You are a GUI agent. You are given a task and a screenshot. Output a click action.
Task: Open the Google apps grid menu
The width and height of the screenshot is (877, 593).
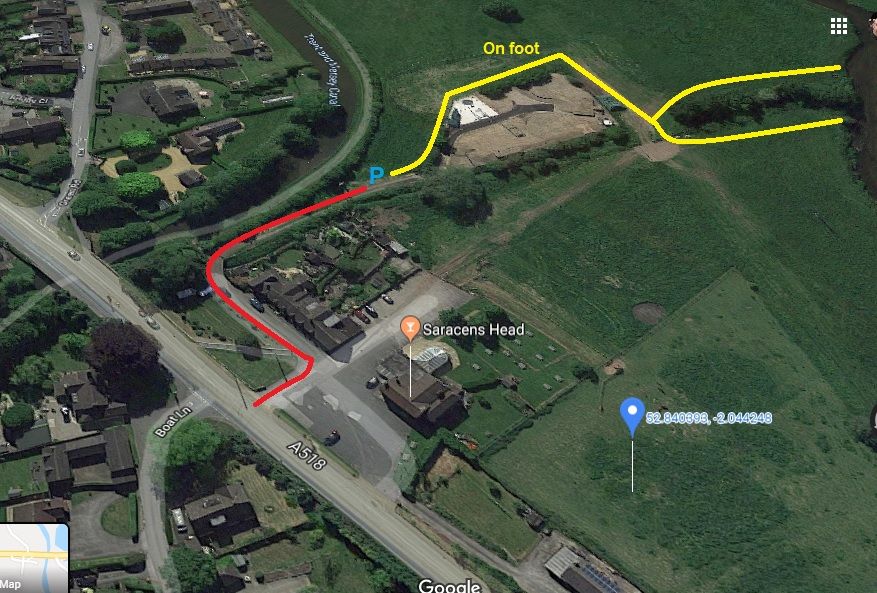pyautogui.click(x=838, y=26)
